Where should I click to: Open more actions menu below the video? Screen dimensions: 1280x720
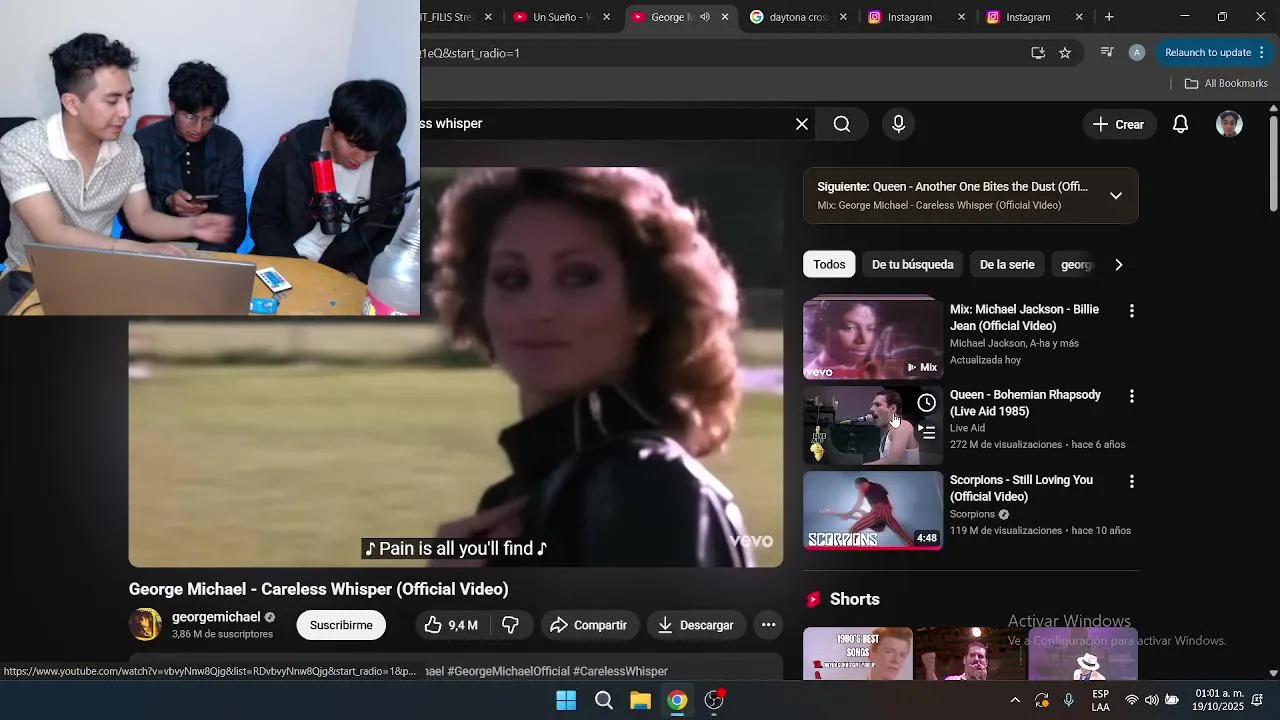pos(768,625)
